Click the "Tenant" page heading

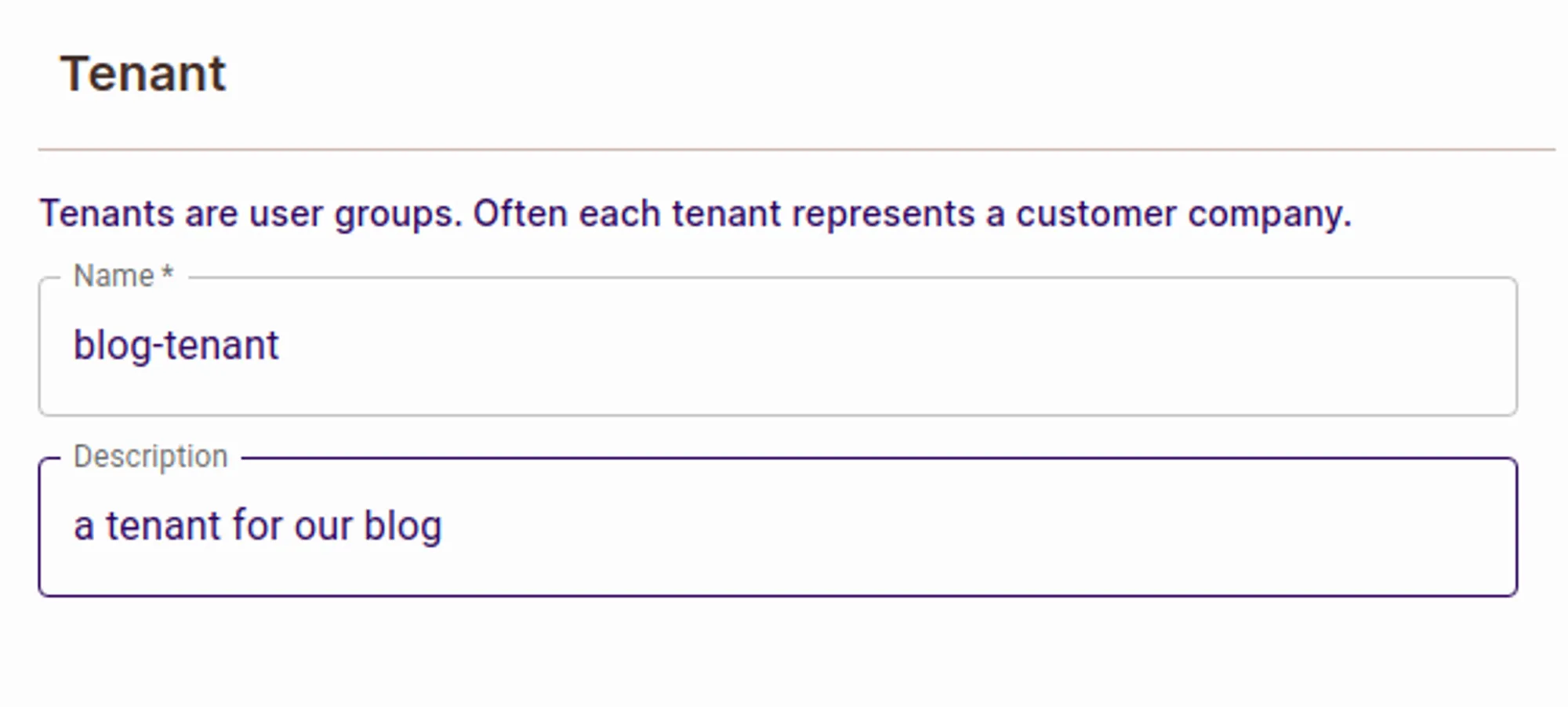pos(143,74)
